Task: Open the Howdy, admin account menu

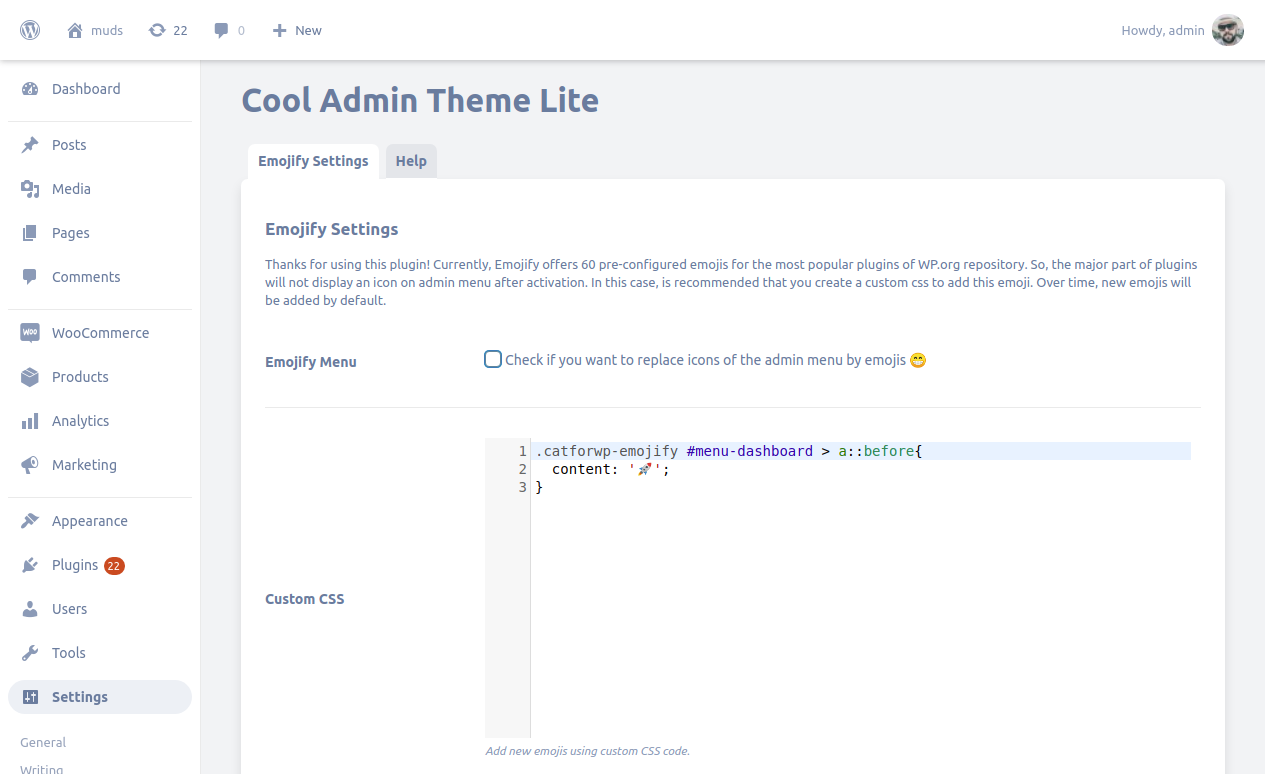Action: pyautogui.click(x=1163, y=30)
